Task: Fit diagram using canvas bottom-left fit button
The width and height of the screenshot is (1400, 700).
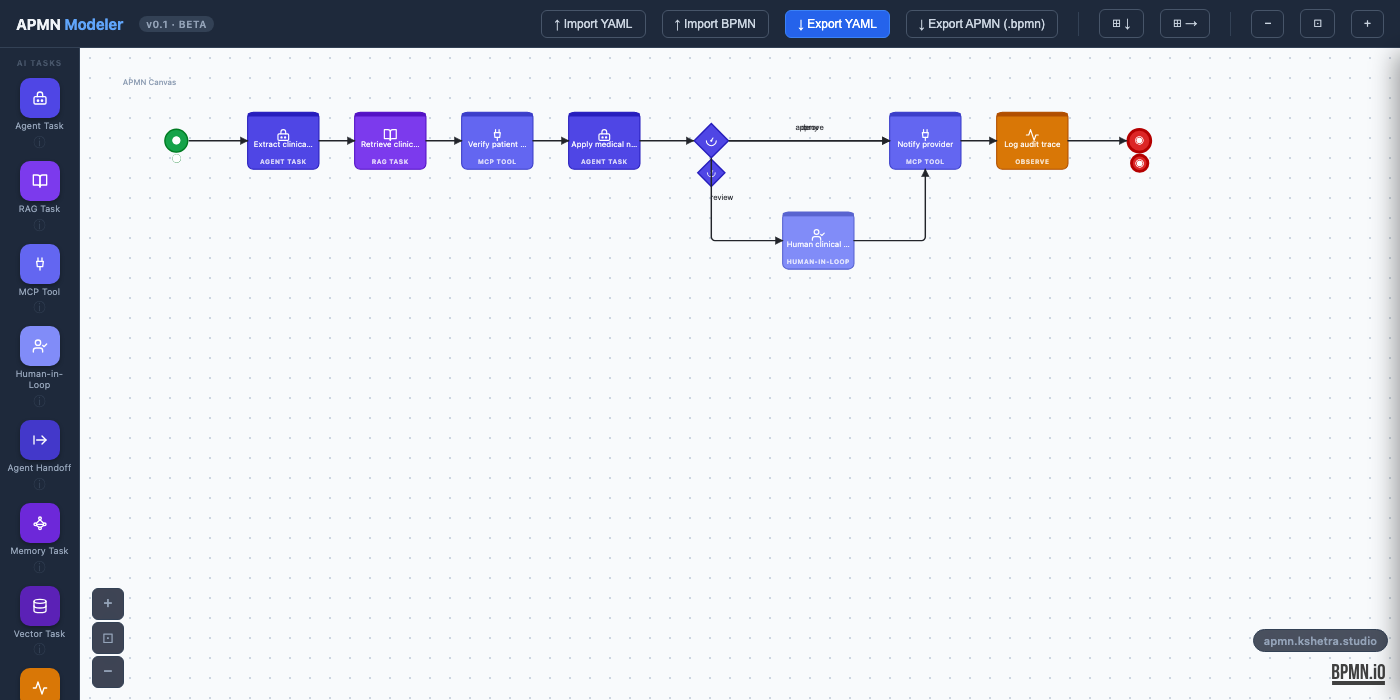Action: click(x=108, y=638)
